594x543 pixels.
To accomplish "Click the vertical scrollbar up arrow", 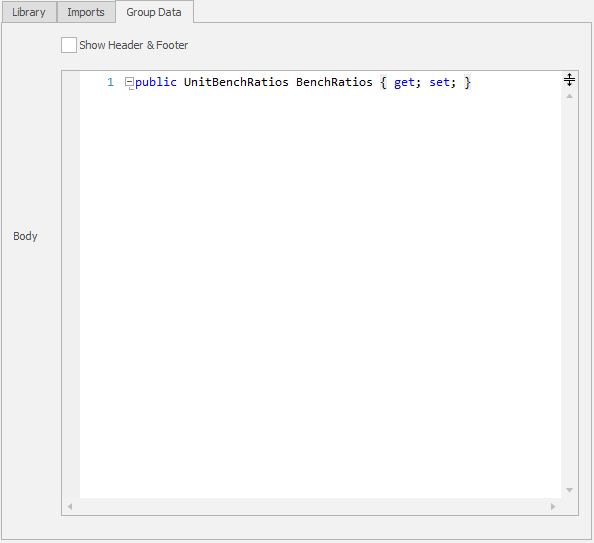I will [x=569, y=96].
